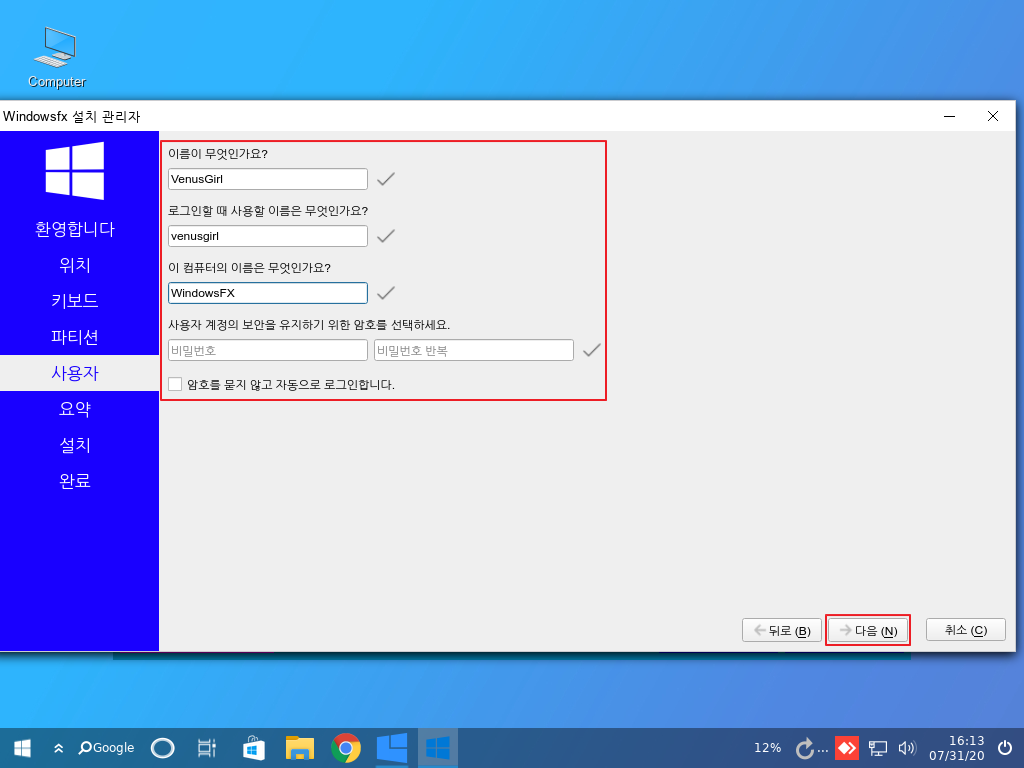Click the 12% battery indicator

click(767, 748)
